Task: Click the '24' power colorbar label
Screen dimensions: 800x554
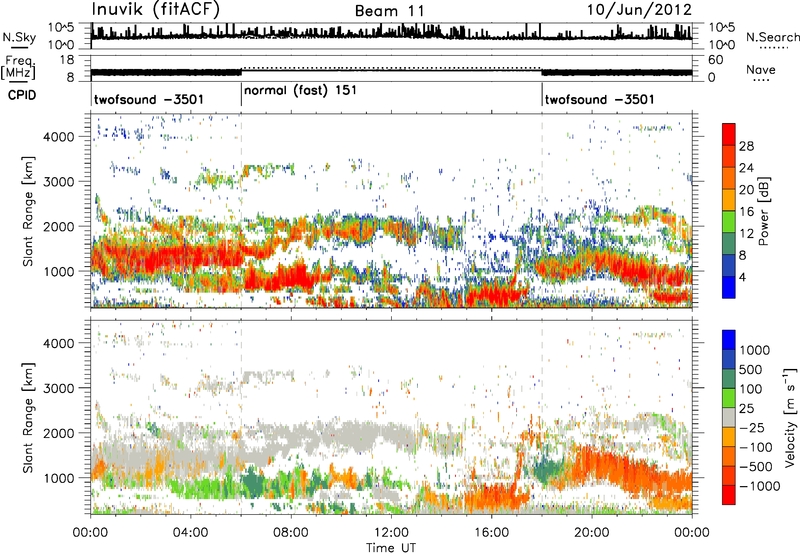Action: (x=746, y=168)
